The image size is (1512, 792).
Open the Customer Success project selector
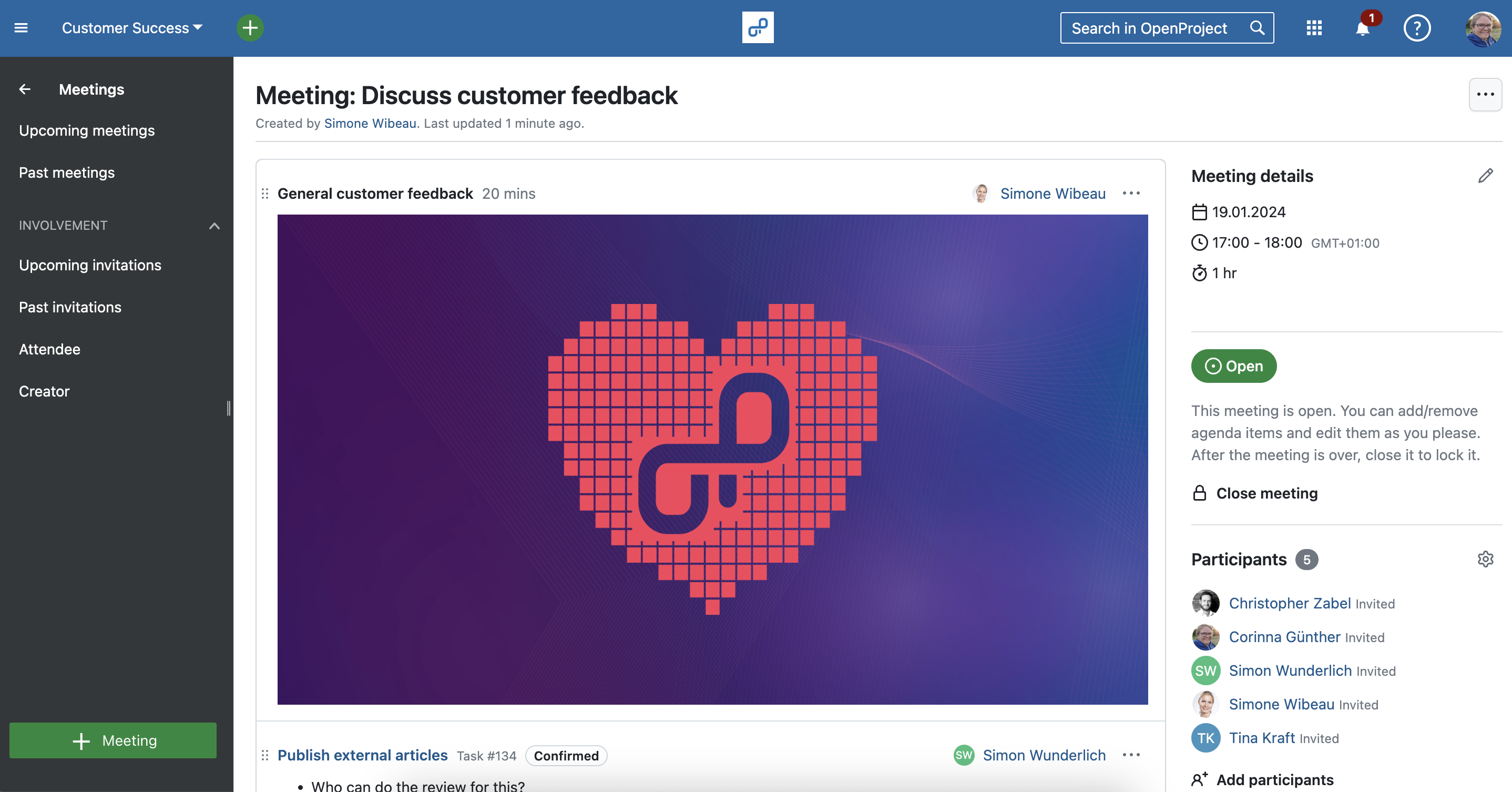(130, 27)
